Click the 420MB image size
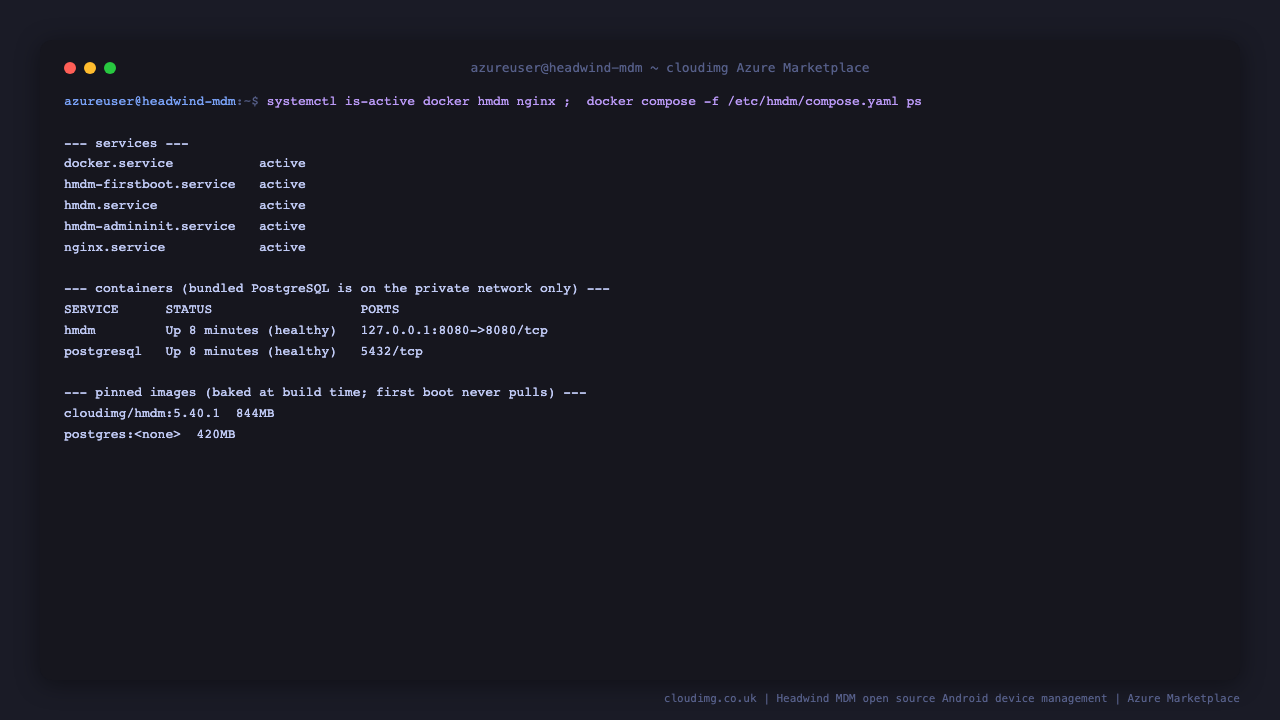Screen dimensions: 1280x720 click(x=216, y=435)
